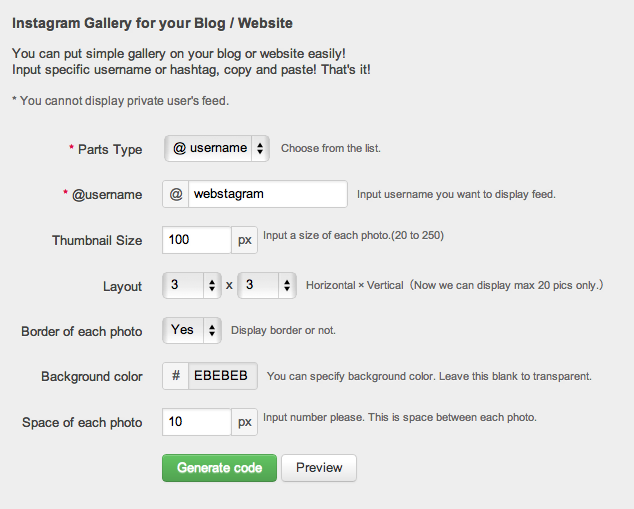Click the Instagram Gallery heading text
Viewport: 634px width, 509px height.
(152, 22)
